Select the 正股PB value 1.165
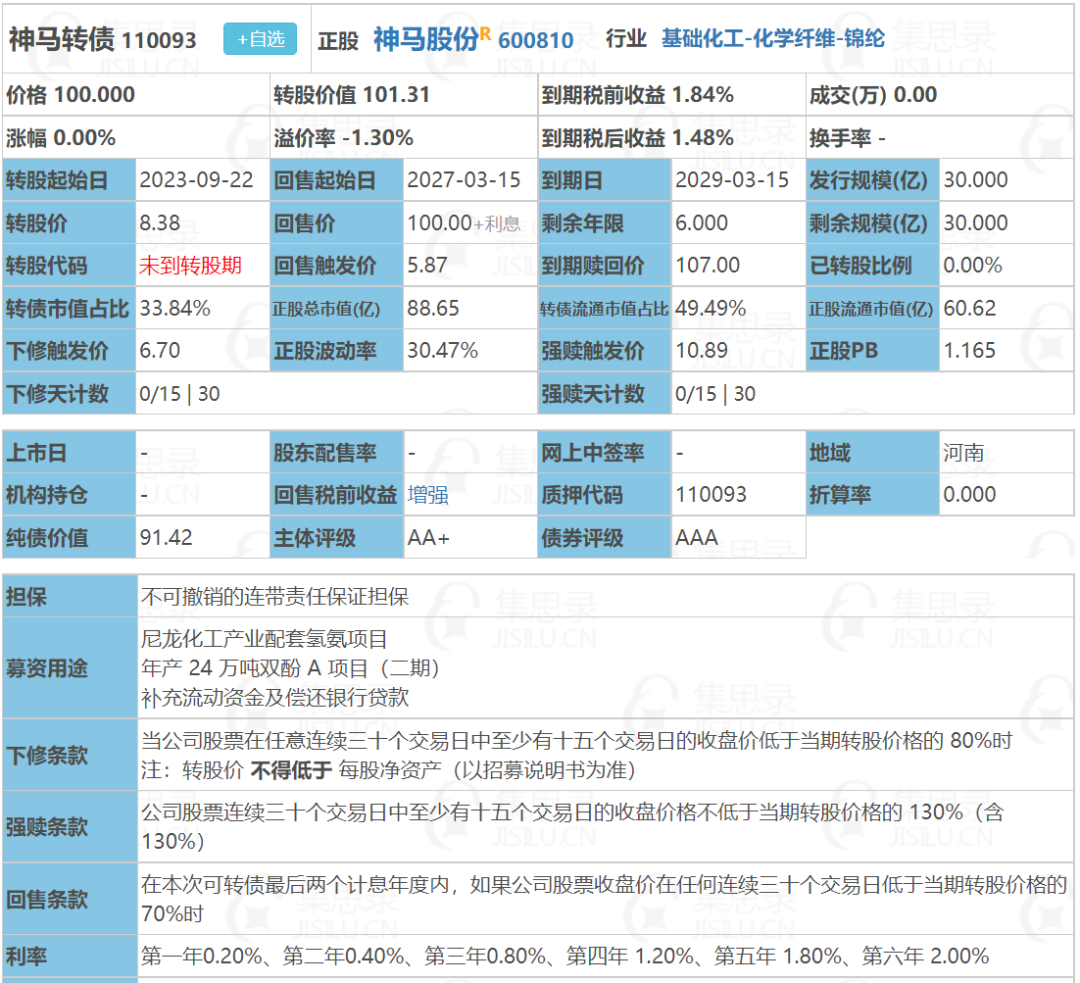 [969, 351]
